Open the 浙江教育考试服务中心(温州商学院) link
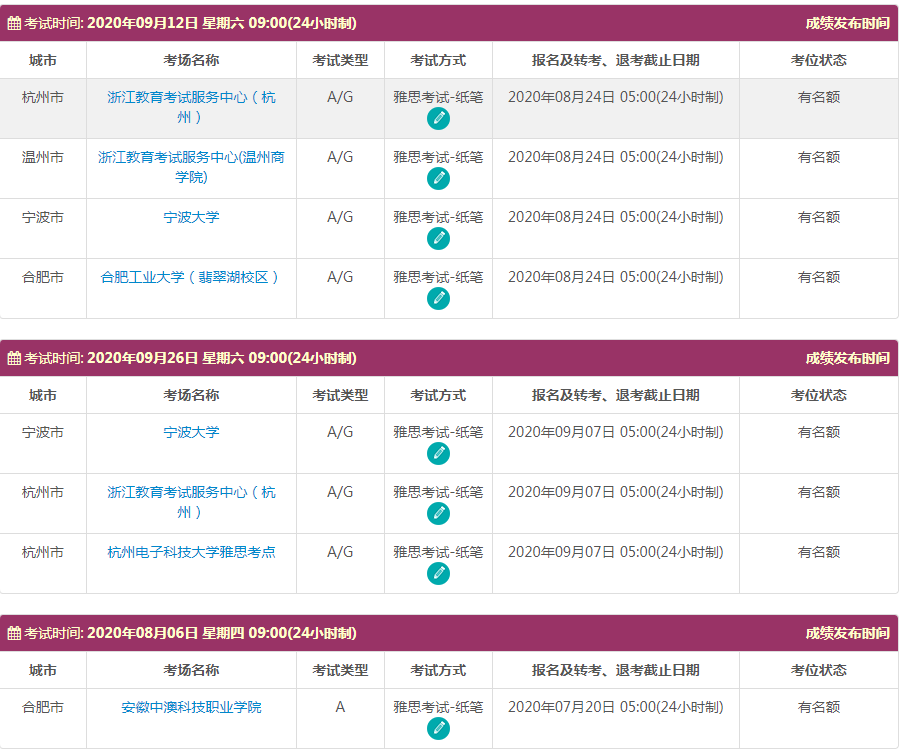Screen dimensions: 901x749 point(190,168)
